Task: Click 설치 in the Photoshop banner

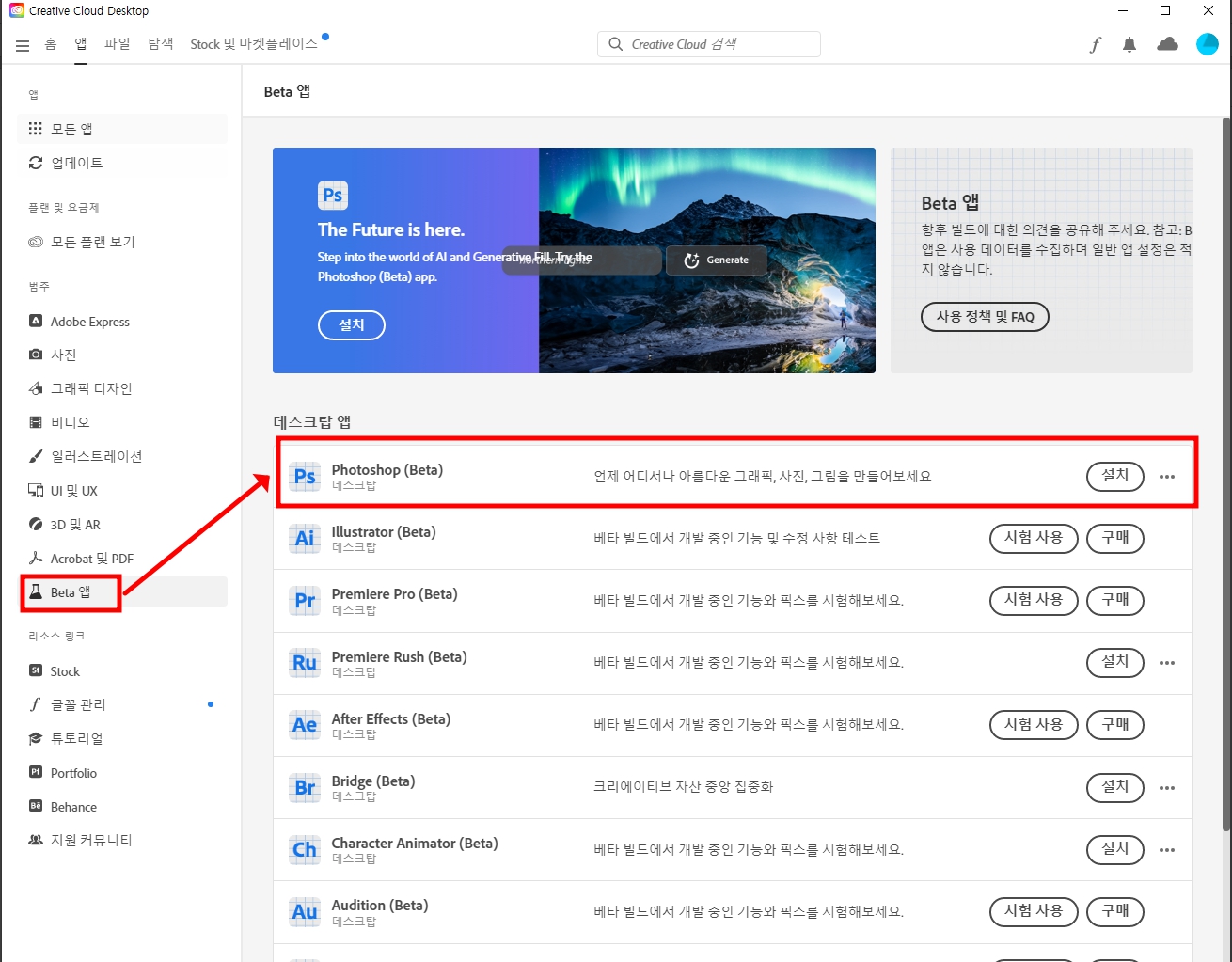Action: pyautogui.click(x=352, y=325)
